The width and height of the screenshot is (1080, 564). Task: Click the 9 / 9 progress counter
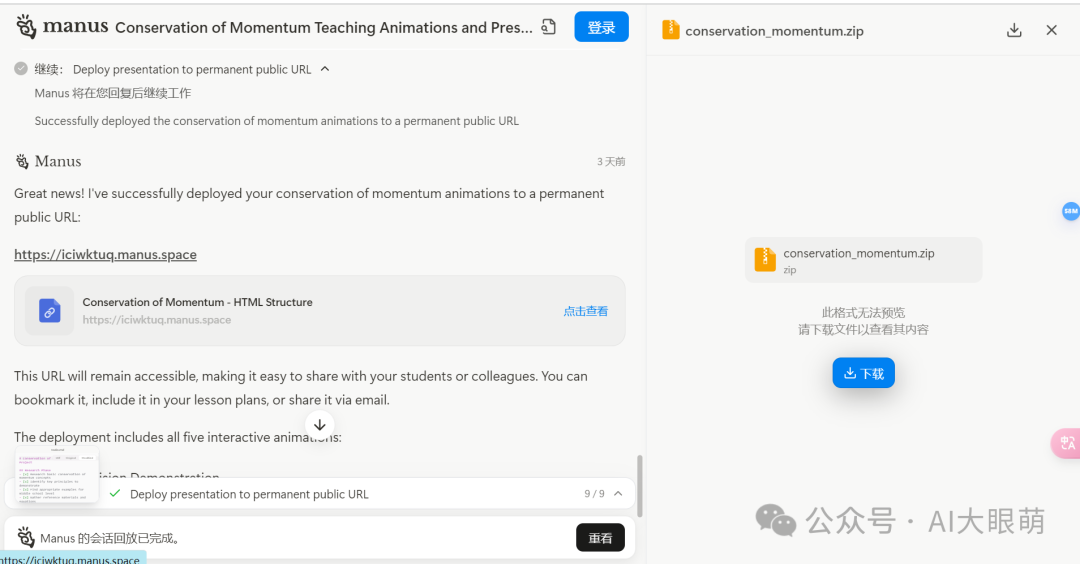pos(594,494)
